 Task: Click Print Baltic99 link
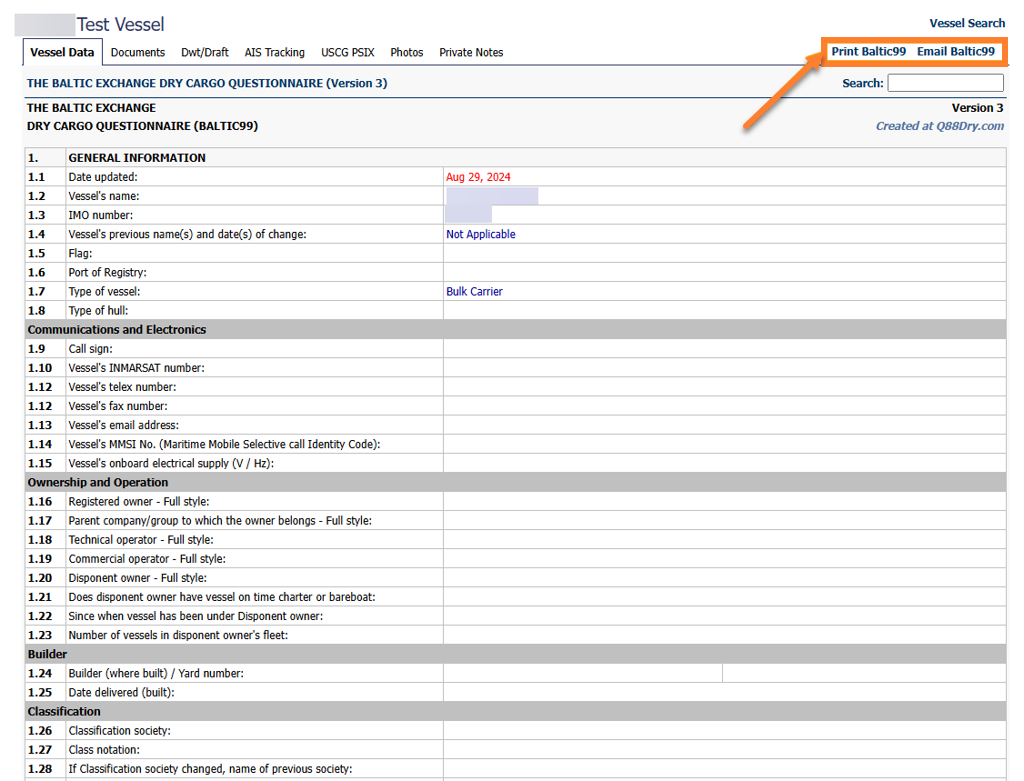tap(868, 51)
